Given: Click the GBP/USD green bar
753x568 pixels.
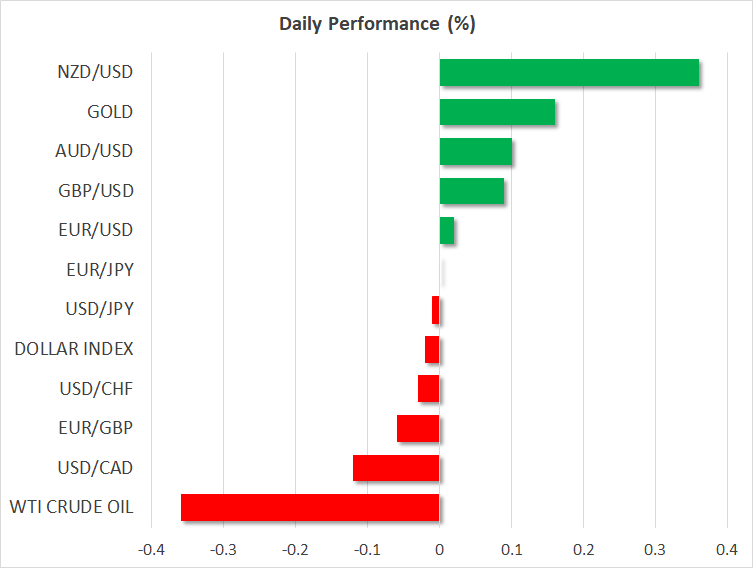Looking at the screenshot, I should 472,191.
